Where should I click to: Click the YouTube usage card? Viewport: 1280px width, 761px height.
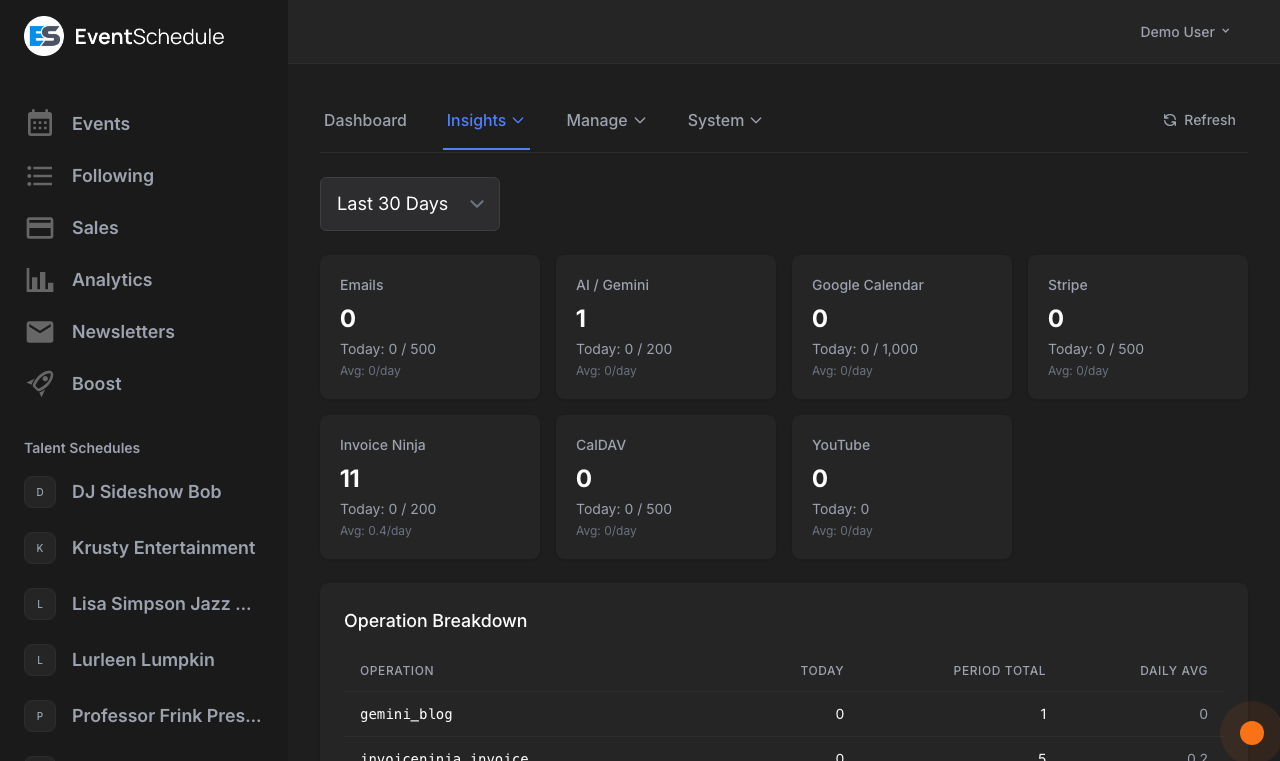(x=902, y=487)
